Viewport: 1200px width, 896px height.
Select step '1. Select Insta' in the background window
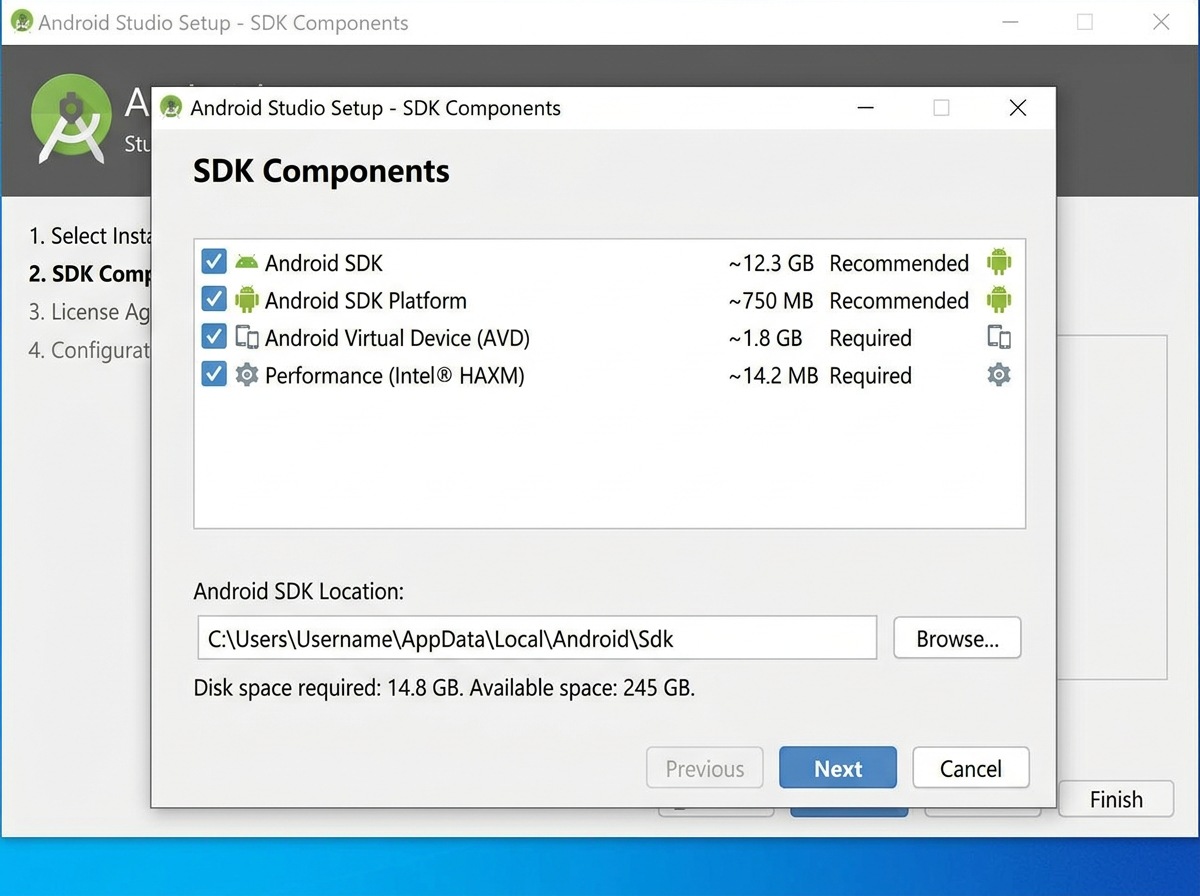[x=90, y=236]
